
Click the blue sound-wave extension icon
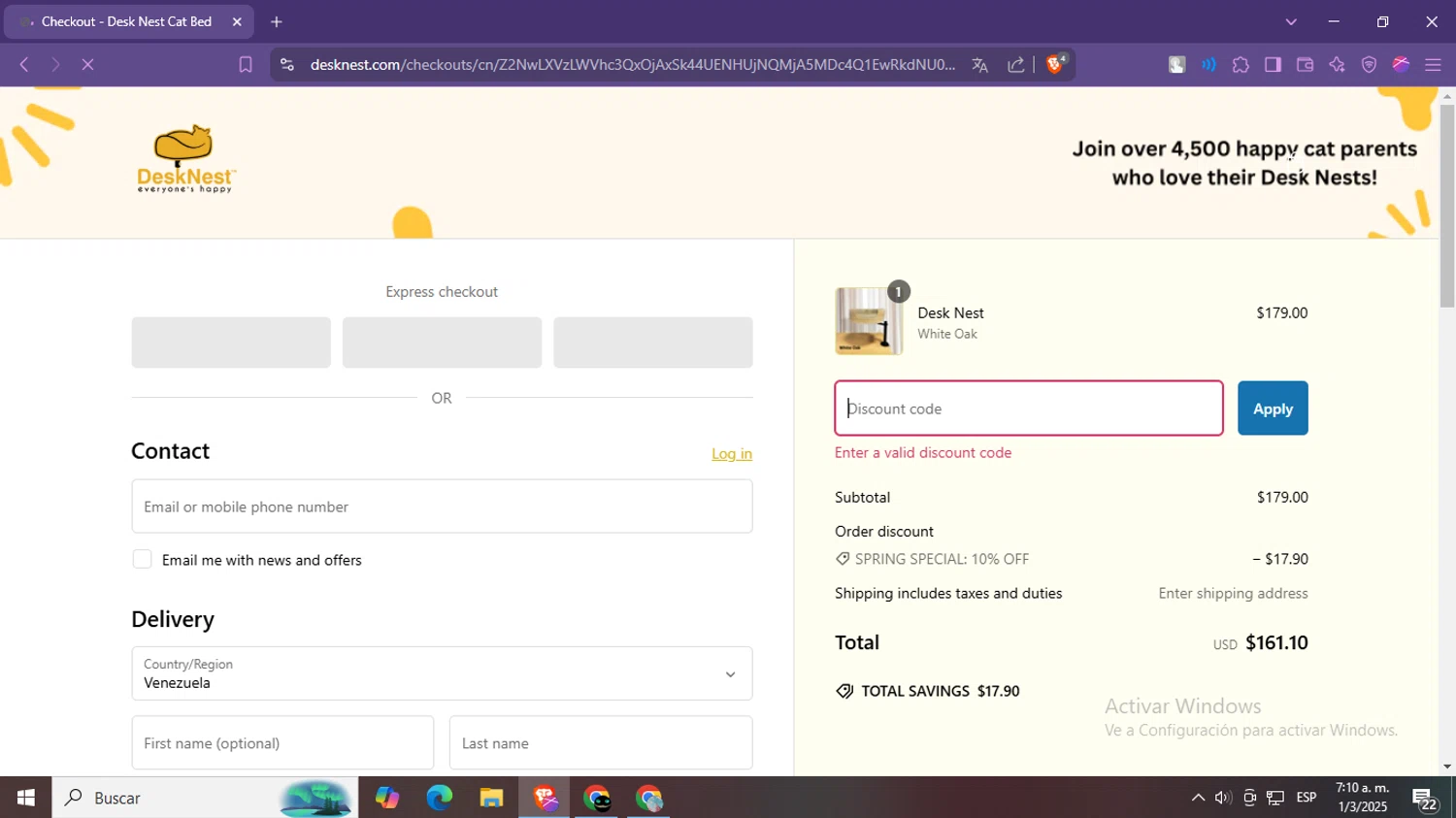coord(1208,65)
